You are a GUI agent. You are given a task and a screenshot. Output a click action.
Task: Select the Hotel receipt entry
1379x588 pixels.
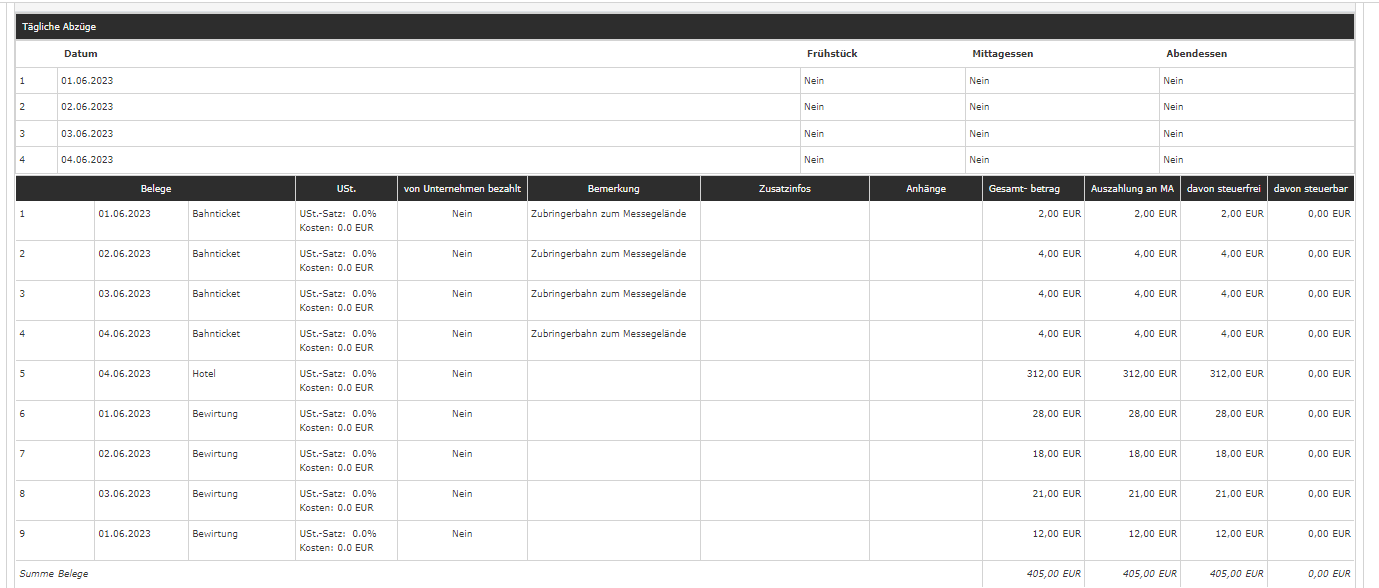pyautogui.click(x=204, y=374)
